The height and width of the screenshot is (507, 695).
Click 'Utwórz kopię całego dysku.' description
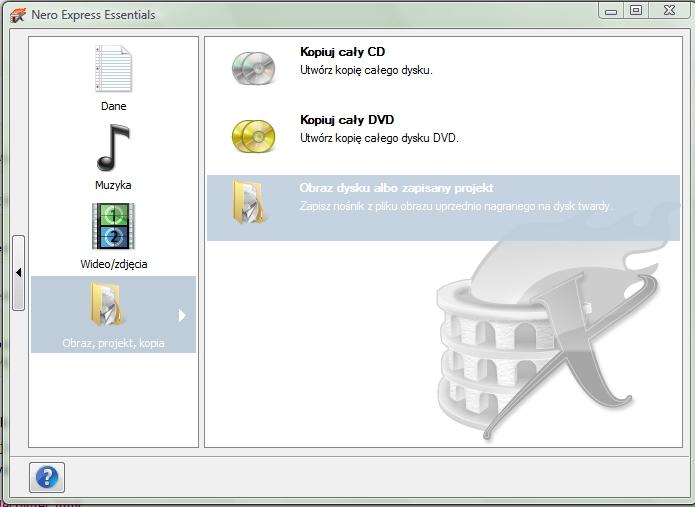pyautogui.click(x=366, y=70)
